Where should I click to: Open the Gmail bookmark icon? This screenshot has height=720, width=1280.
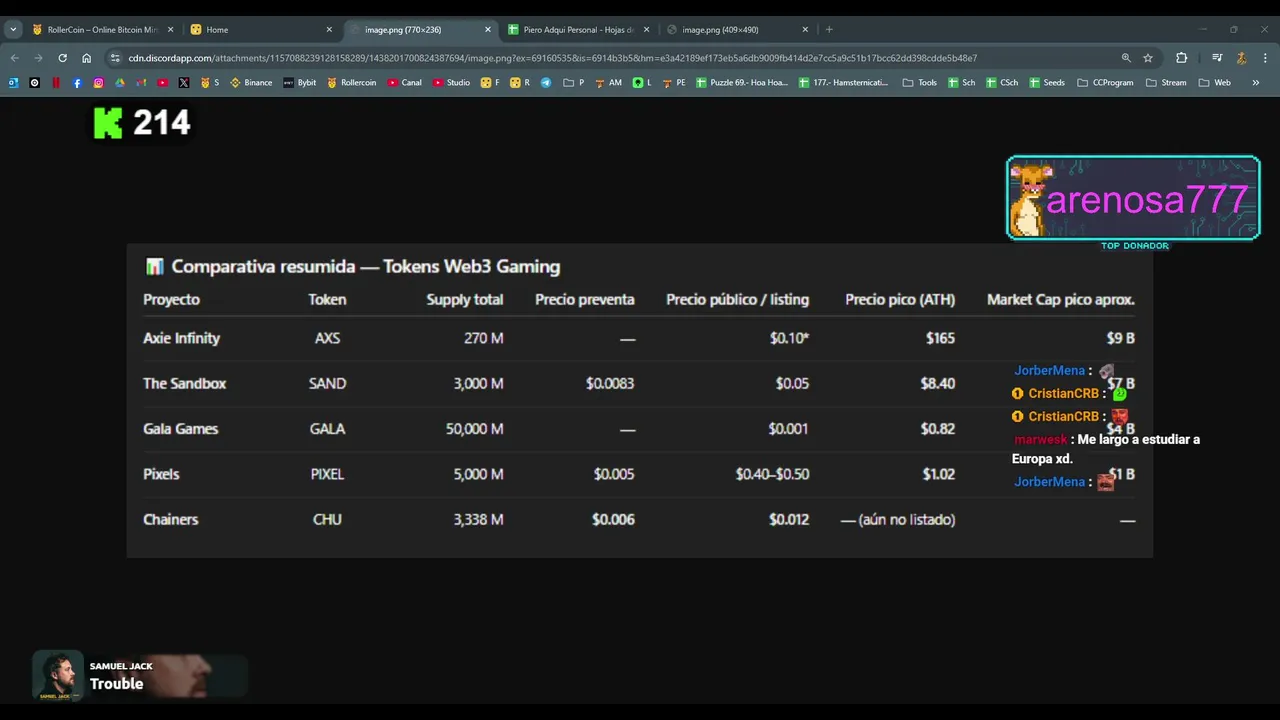[x=141, y=83]
